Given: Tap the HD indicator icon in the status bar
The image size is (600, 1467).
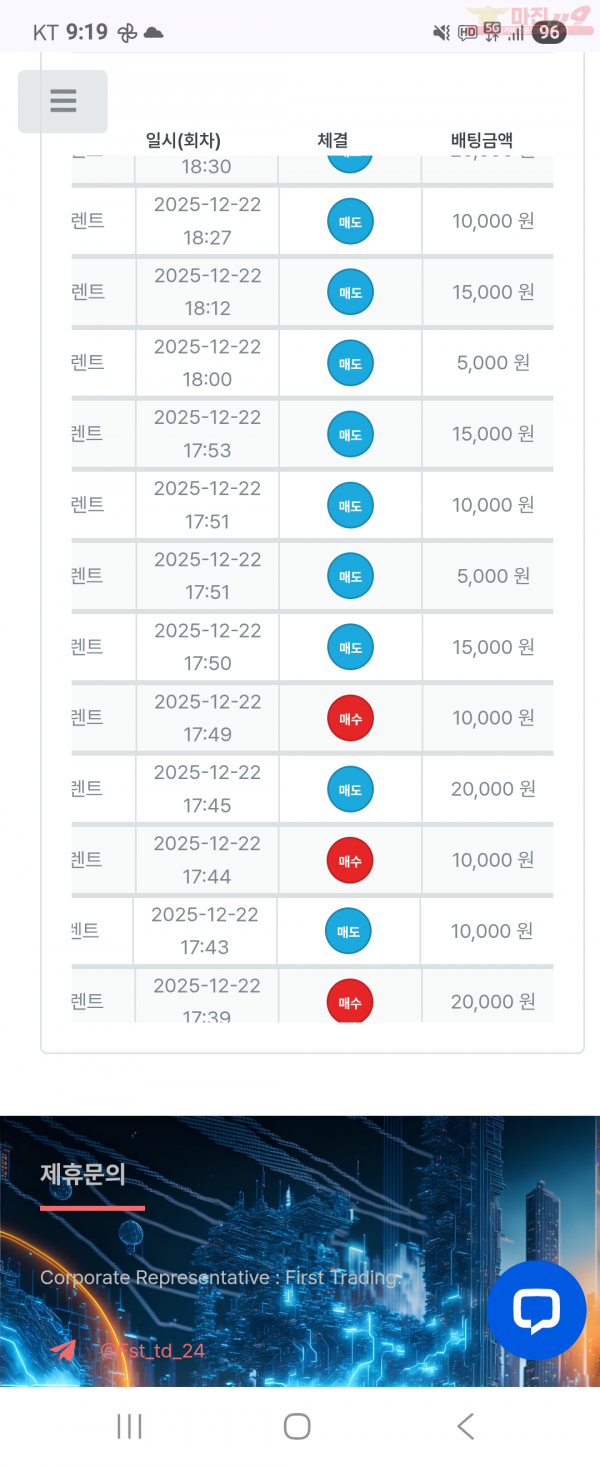Looking at the screenshot, I should pos(466,32).
